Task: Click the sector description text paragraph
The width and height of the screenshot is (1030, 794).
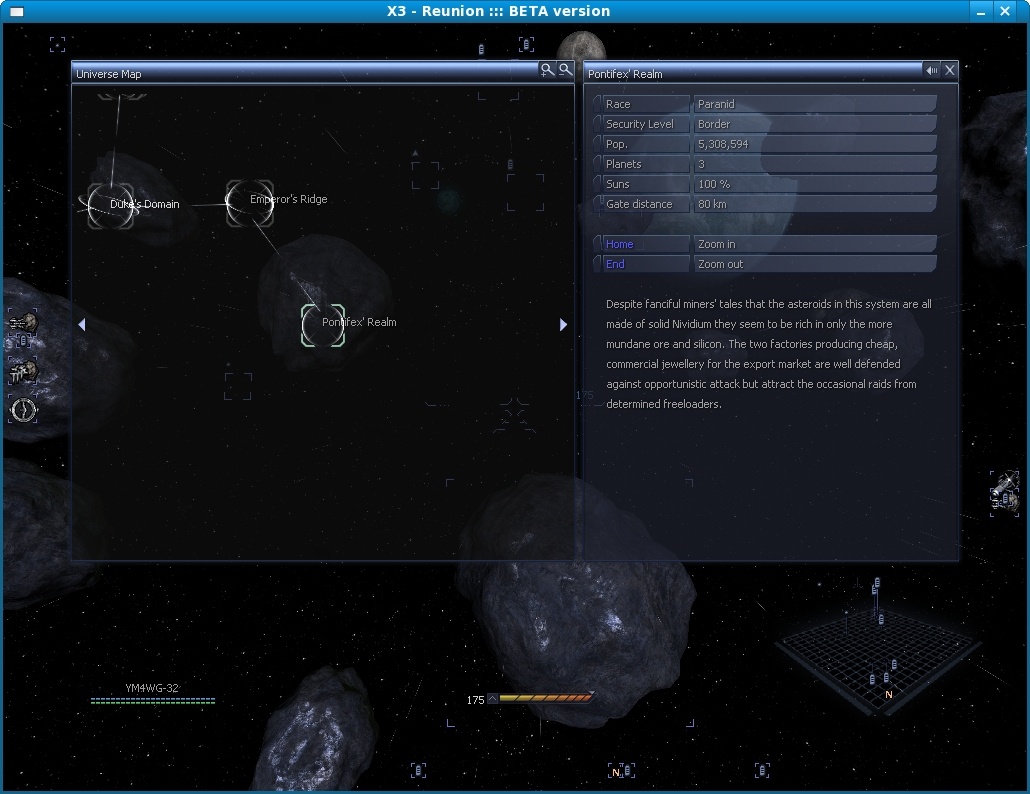Action: click(x=769, y=354)
